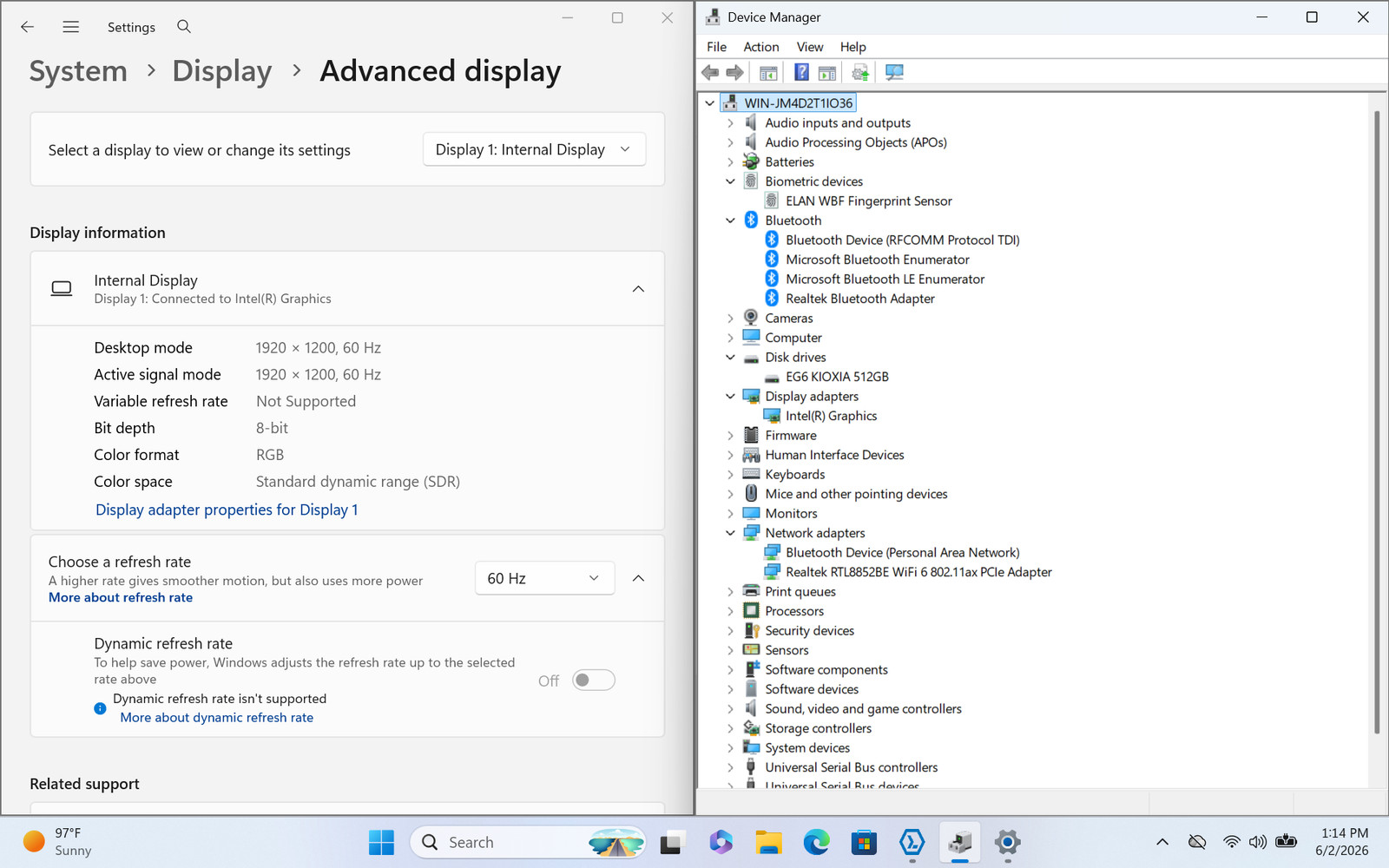Click the taskbar Search box

click(528, 842)
